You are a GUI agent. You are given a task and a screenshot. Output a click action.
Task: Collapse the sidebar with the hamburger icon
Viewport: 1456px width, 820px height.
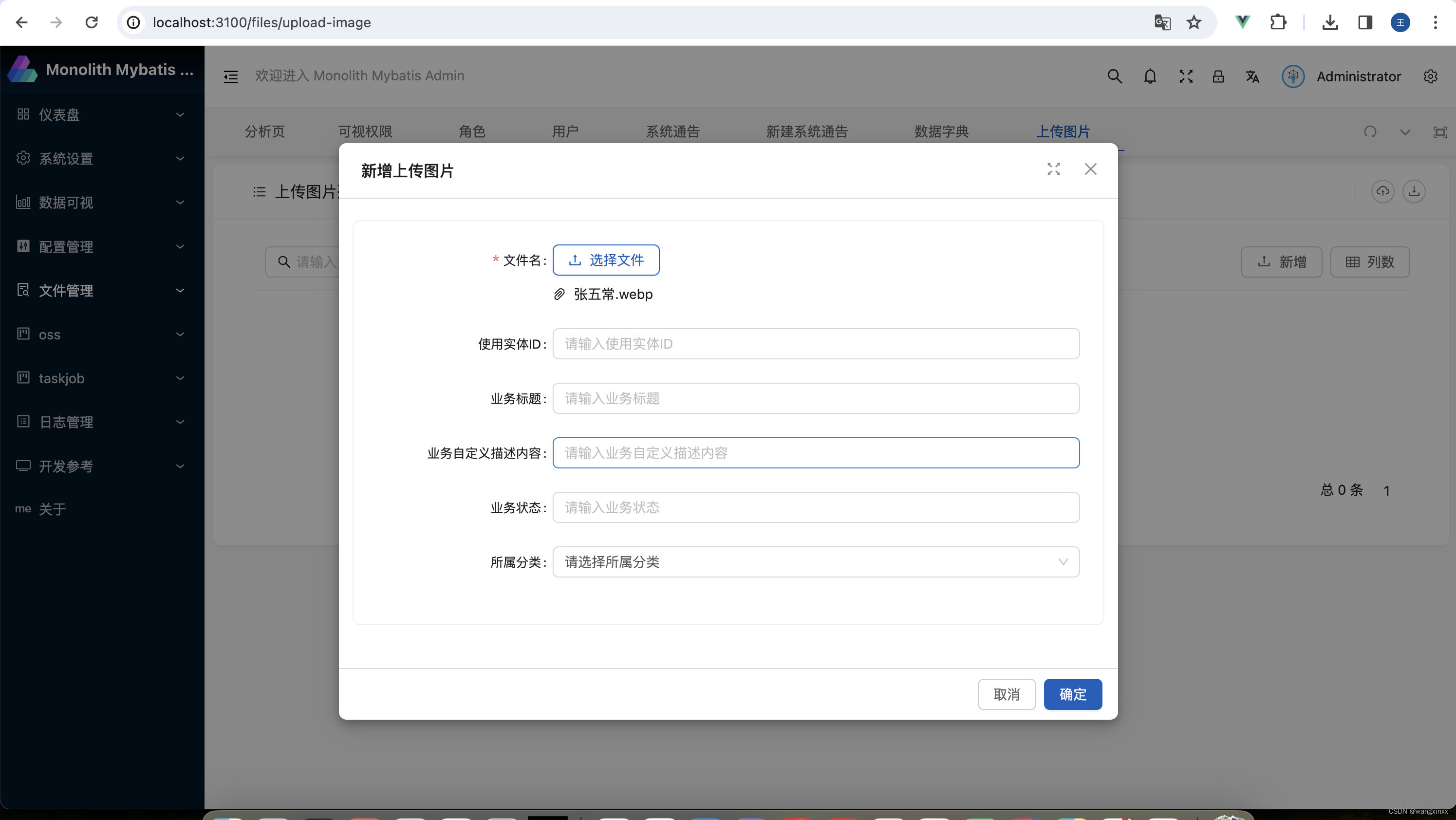[230, 76]
